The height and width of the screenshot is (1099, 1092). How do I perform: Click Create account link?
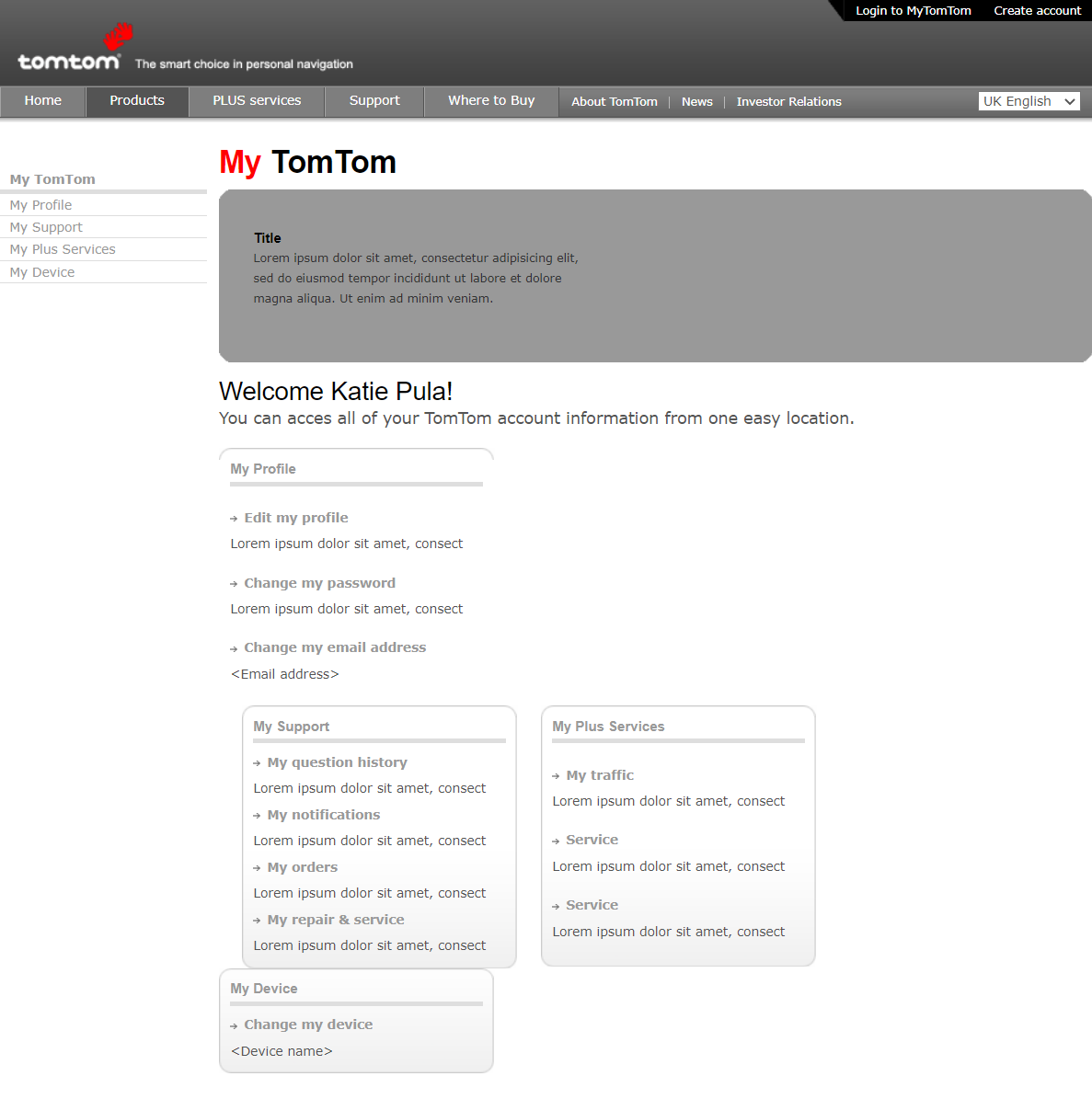[x=1038, y=10]
